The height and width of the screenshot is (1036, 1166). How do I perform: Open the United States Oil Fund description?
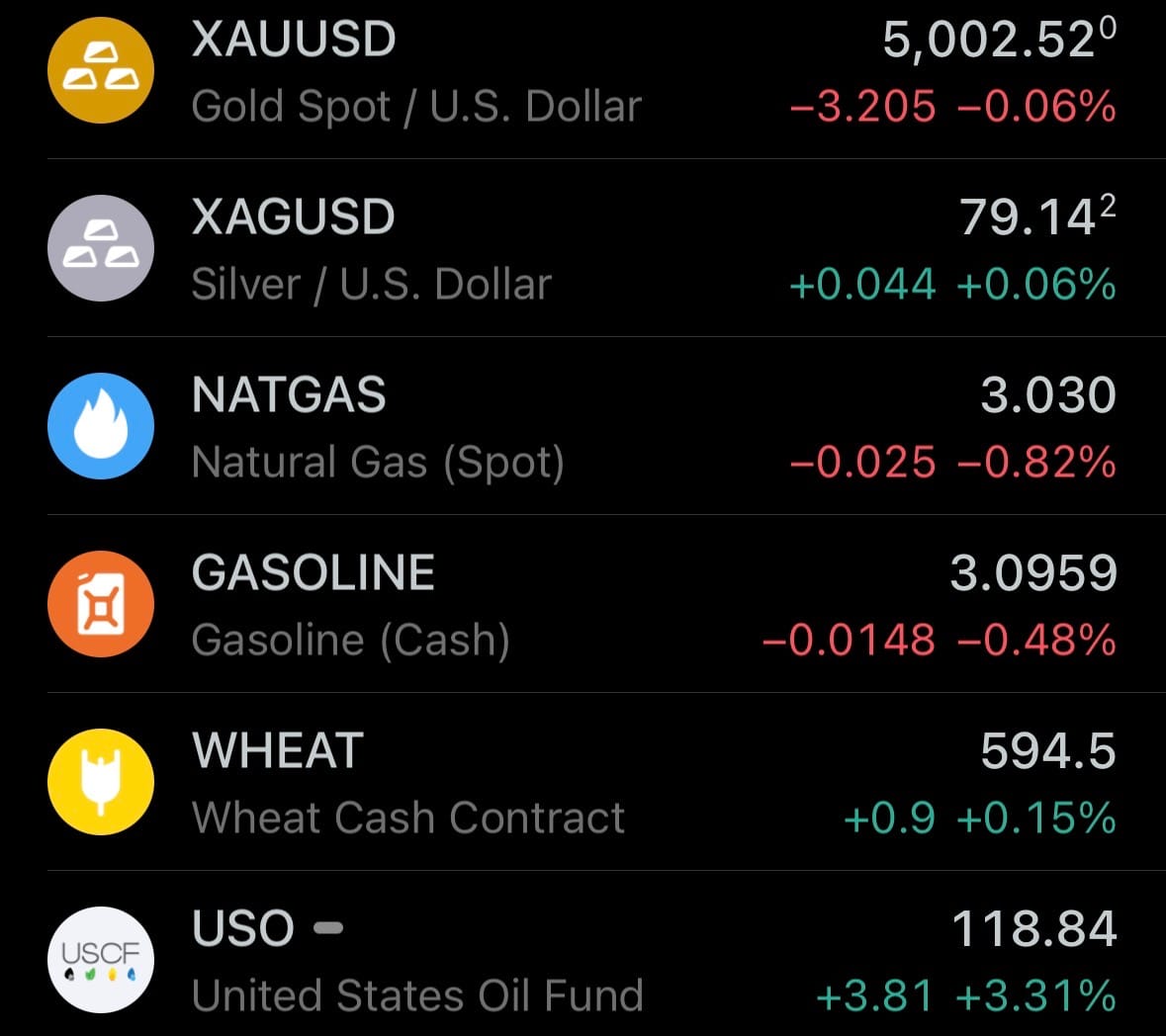tap(417, 995)
